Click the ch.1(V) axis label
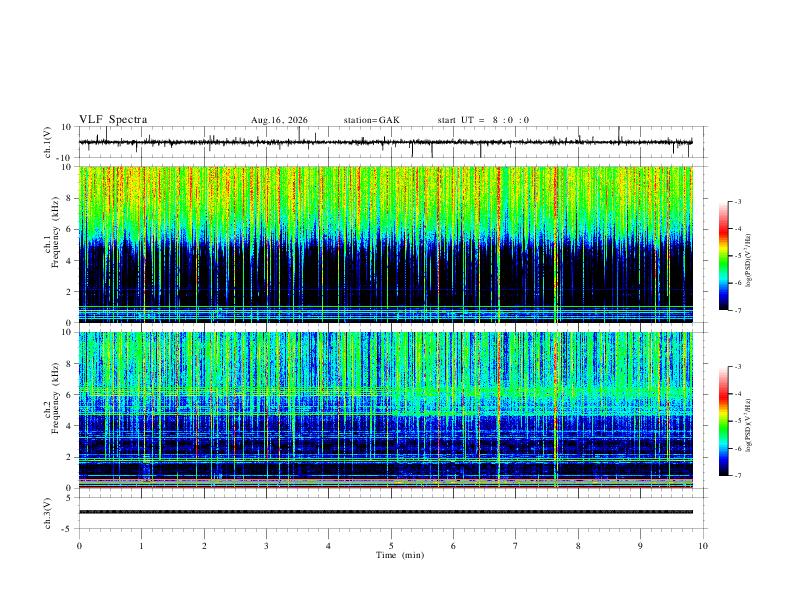Viewport: 792px width, 612px height. 48,142
